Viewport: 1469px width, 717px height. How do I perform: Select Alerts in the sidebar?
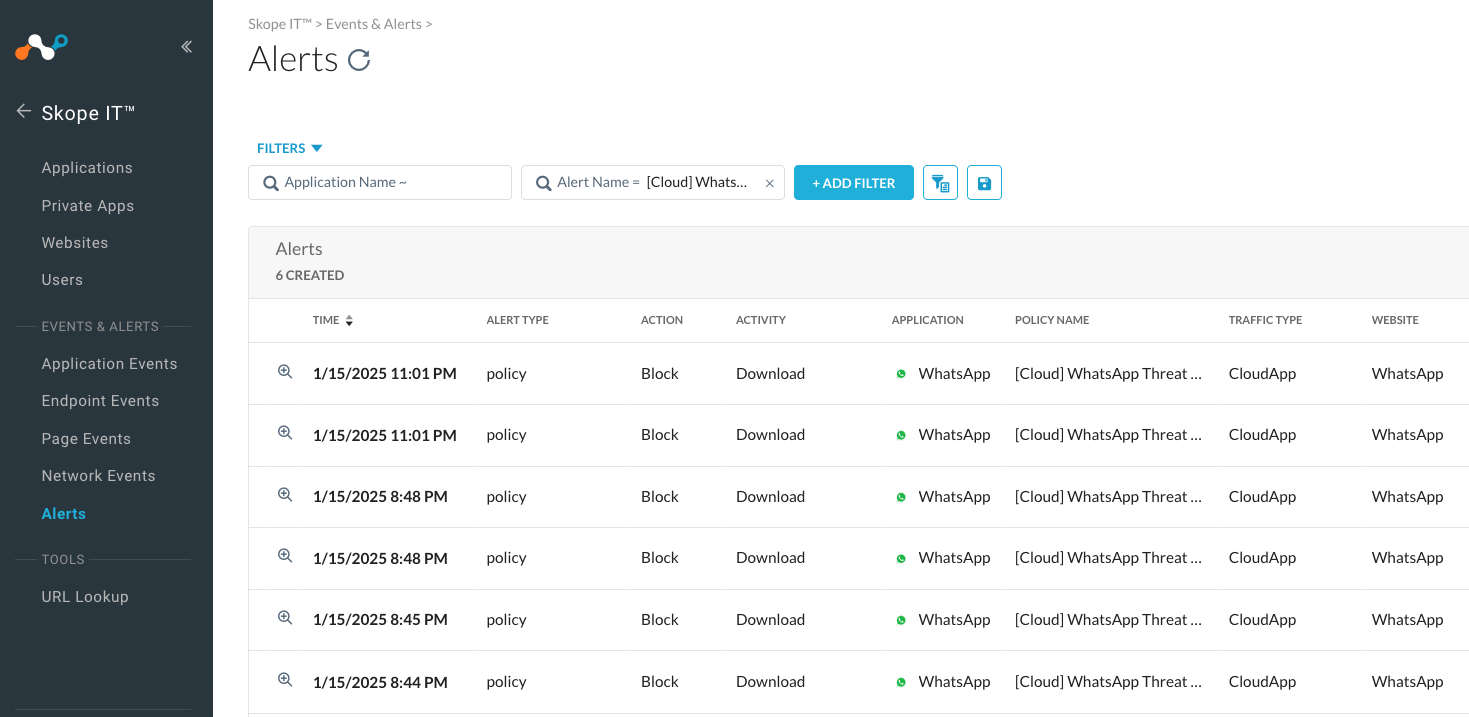click(64, 514)
